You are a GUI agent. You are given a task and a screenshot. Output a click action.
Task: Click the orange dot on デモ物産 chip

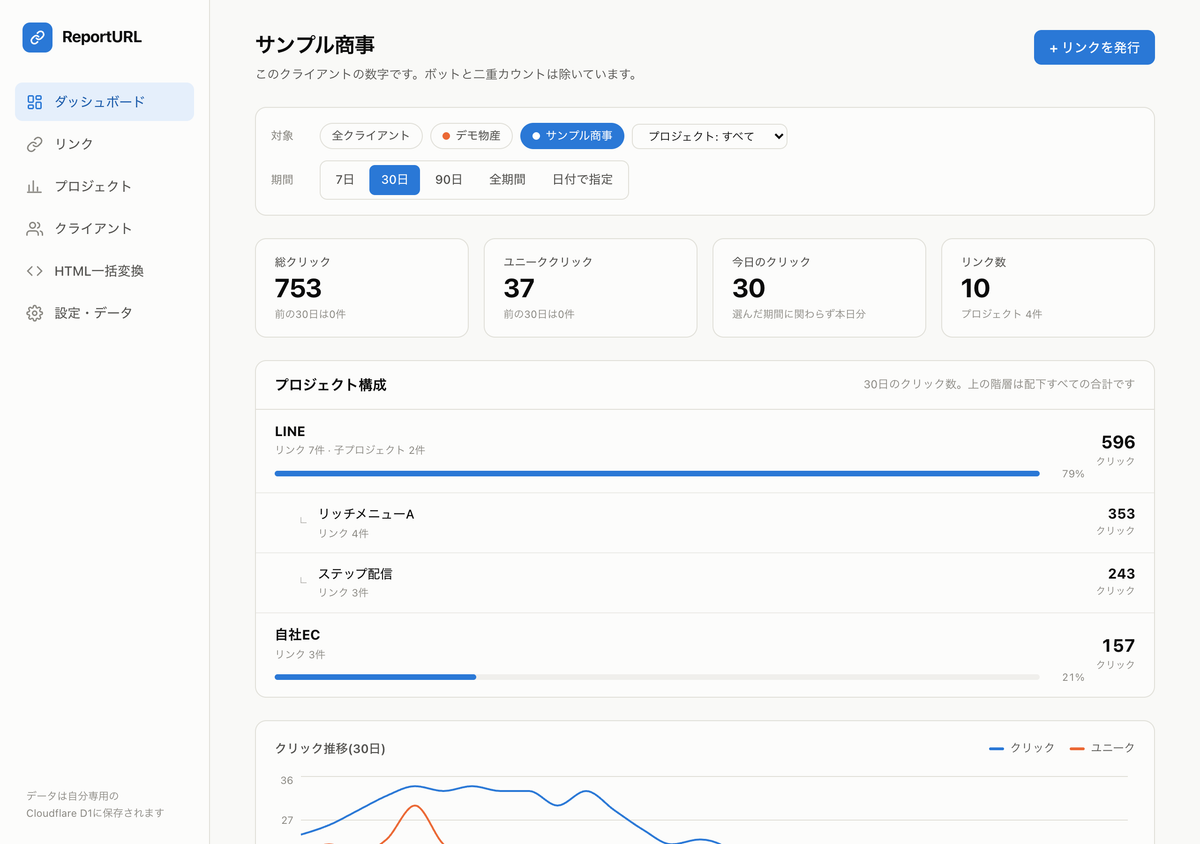coord(446,136)
